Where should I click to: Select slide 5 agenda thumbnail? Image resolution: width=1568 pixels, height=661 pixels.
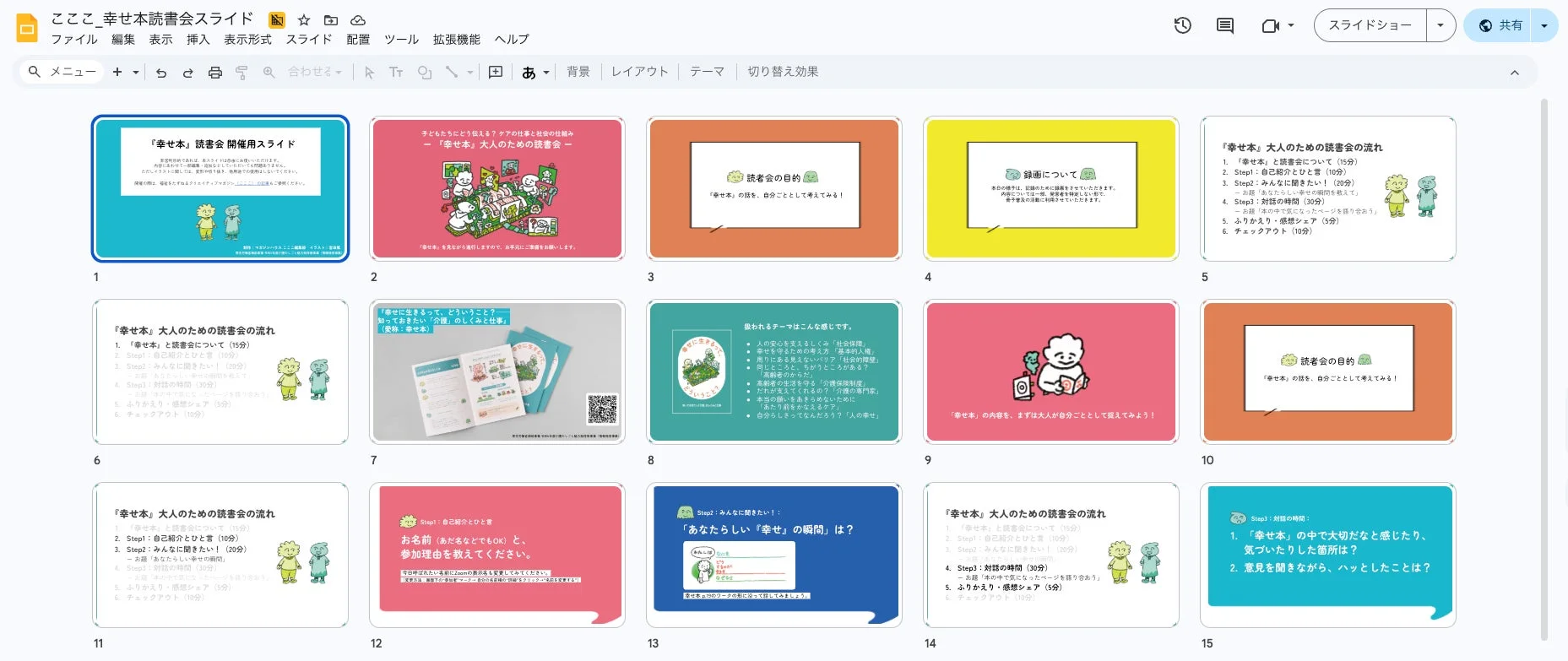[1328, 188]
